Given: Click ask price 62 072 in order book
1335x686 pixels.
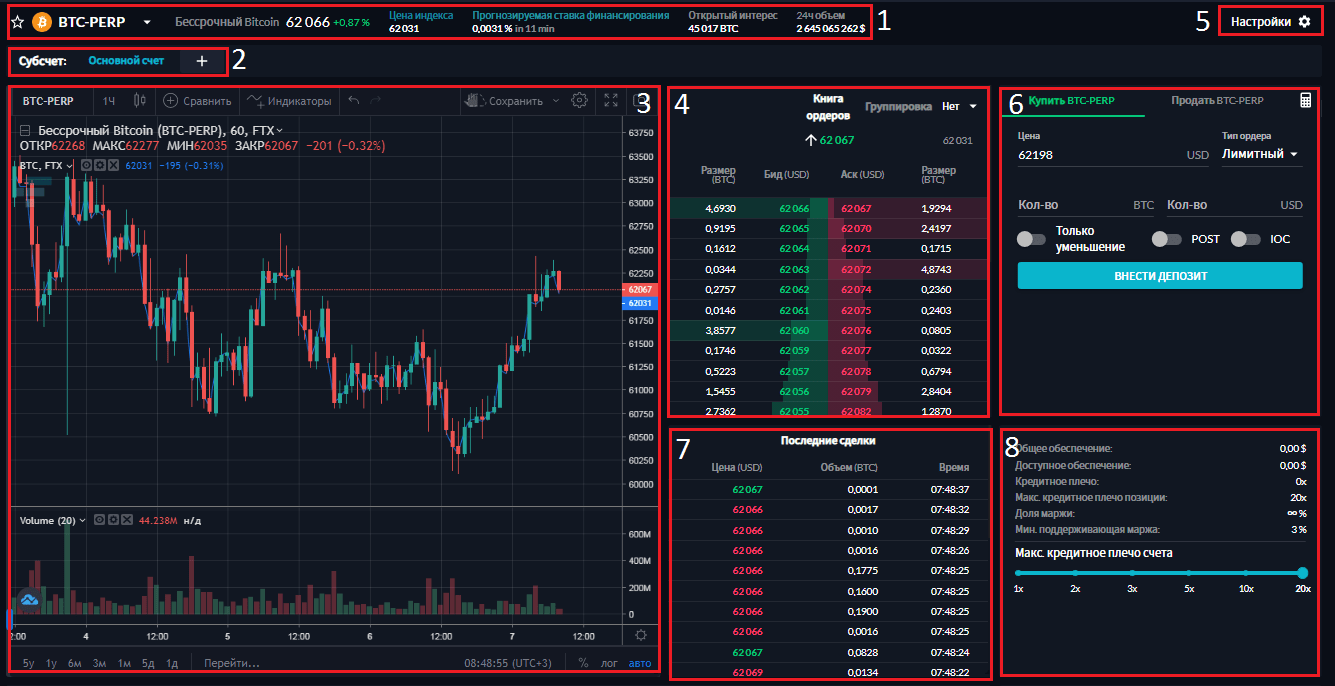Looking at the screenshot, I should coord(857,269).
